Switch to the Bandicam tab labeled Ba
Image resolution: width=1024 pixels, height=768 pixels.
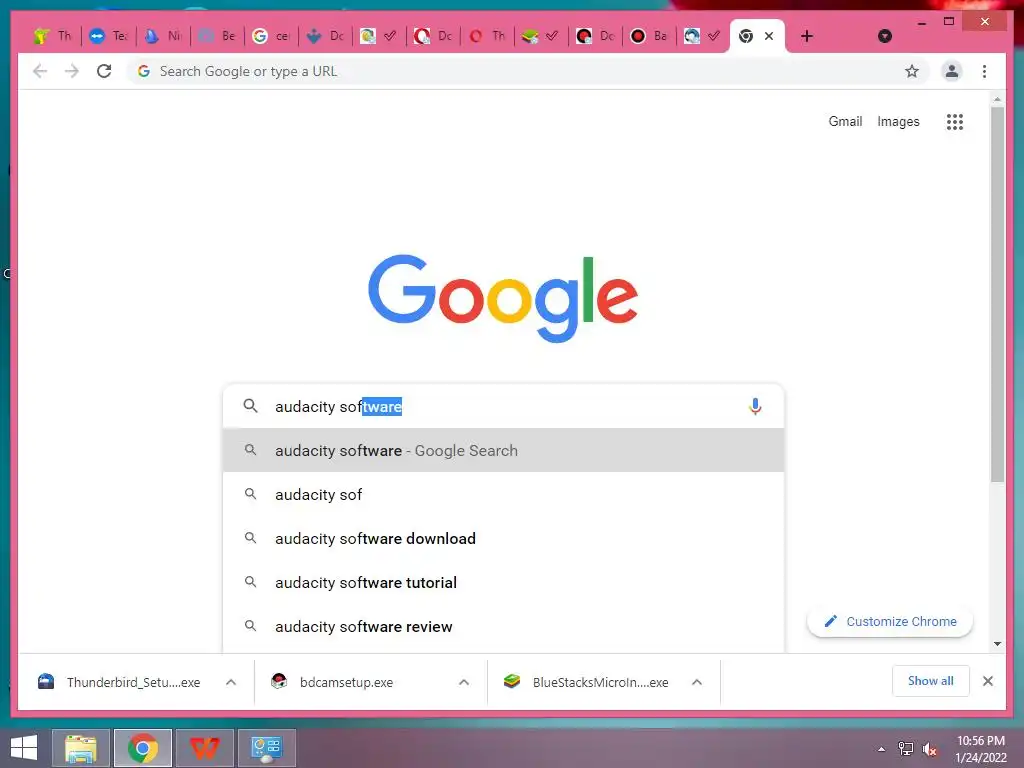(649, 36)
